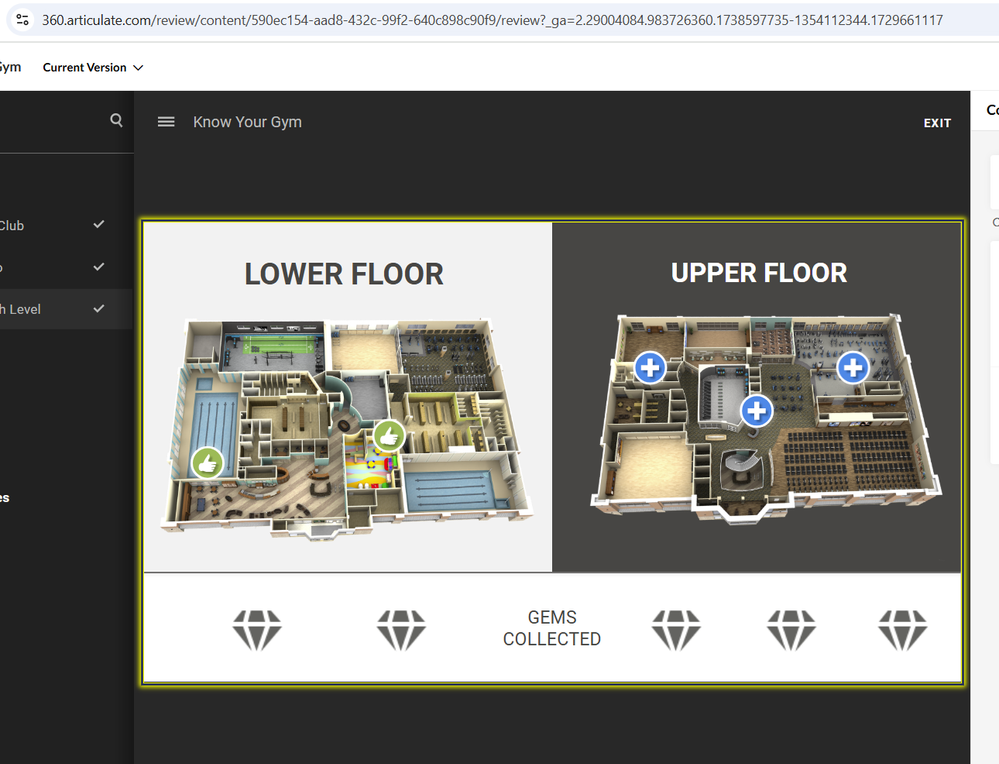Viewport: 999px width, 764px height.
Task: Click the EXIT button
Action: pos(937,123)
